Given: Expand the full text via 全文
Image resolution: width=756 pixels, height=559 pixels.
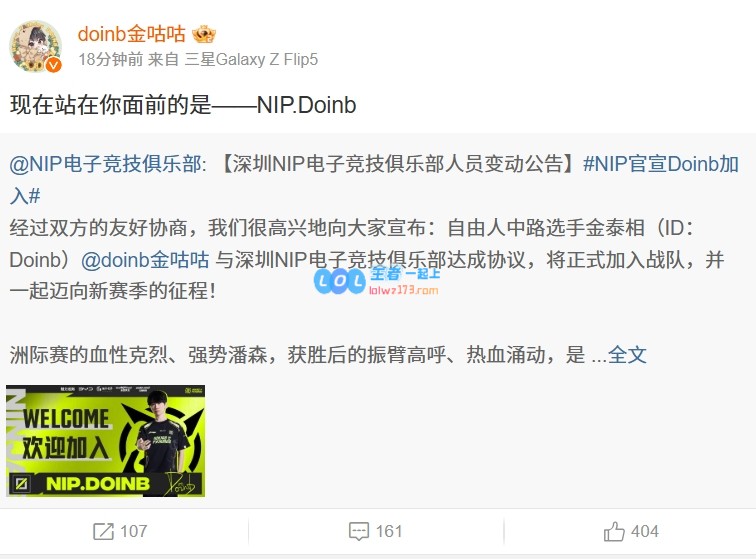Looking at the screenshot, I should (x=627, y=355).
